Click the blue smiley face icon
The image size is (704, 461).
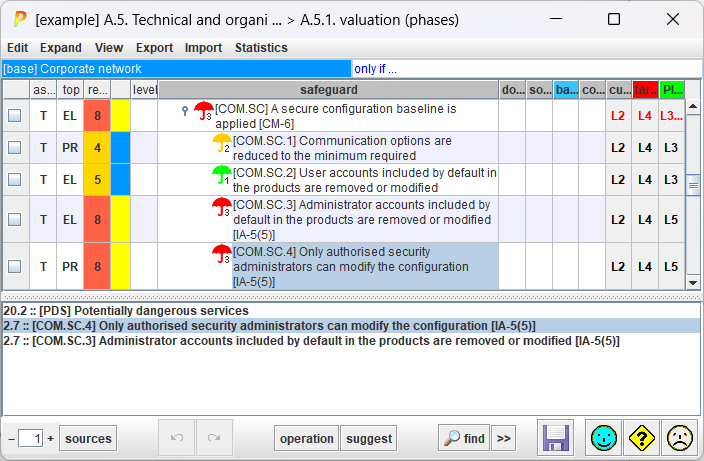pyautogui.click(x=603, y=438)
